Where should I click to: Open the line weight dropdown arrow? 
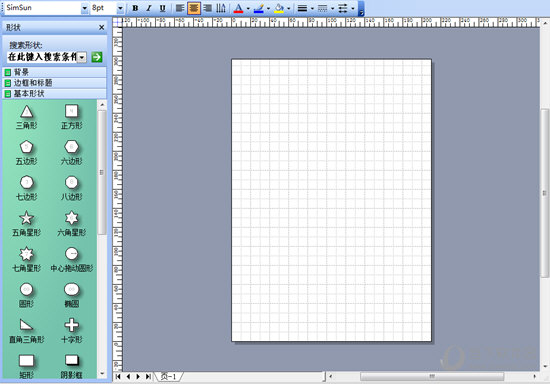coord(312,8)
